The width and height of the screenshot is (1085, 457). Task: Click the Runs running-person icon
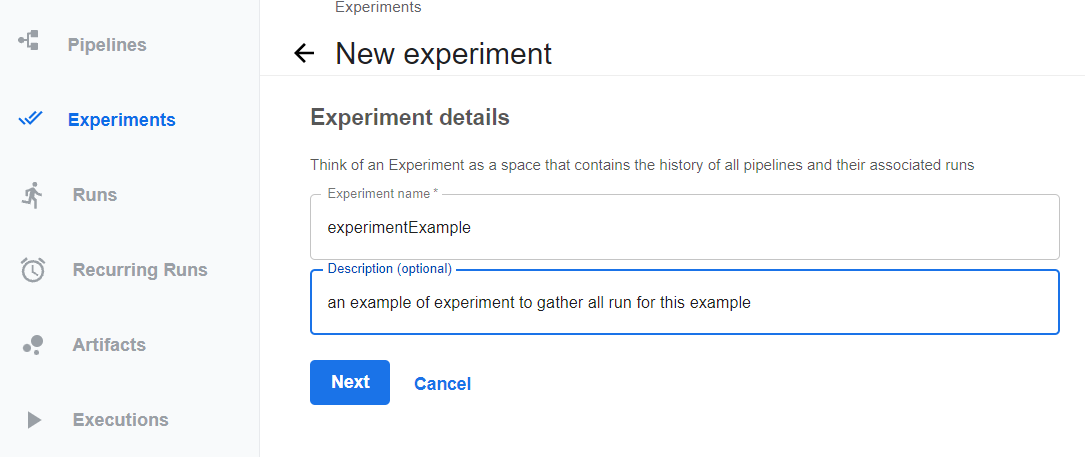pyautogui.click(x=33, y=195)
